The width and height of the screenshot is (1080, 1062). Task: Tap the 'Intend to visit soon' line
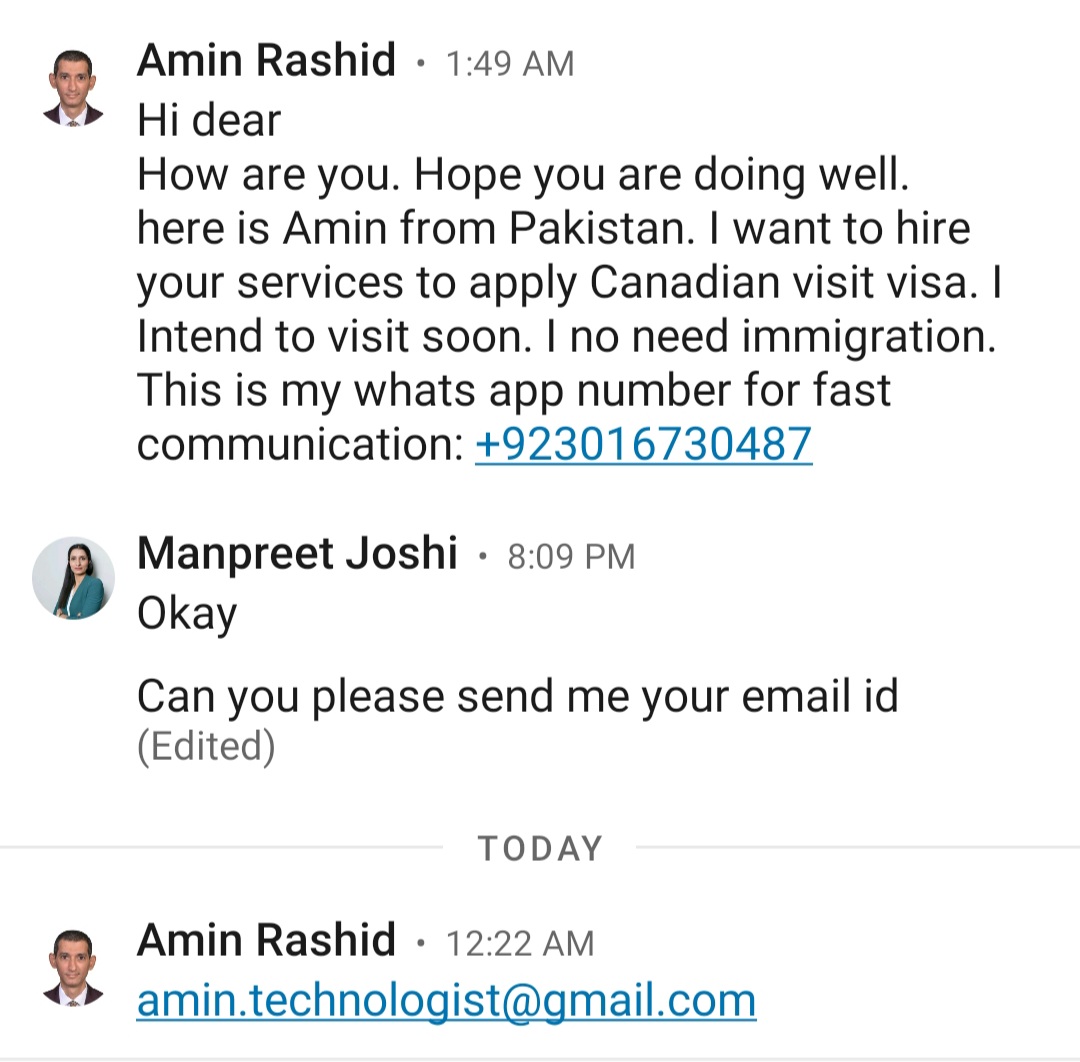tap(566, 337)
